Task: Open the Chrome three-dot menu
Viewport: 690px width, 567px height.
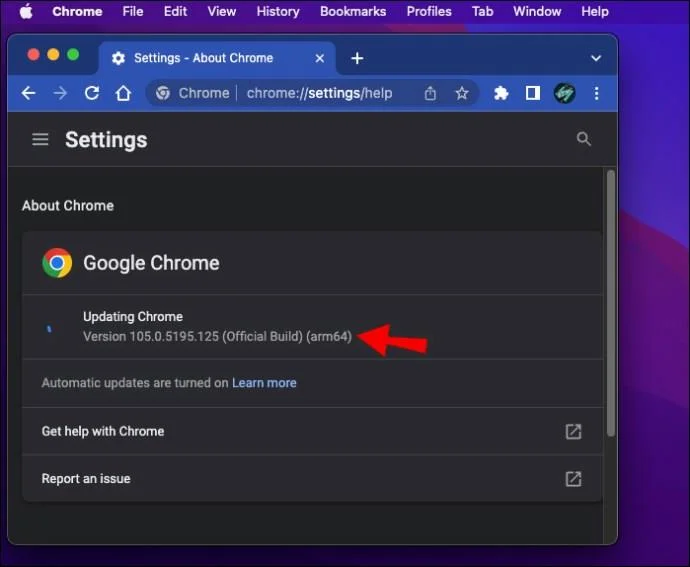Action: click(x=596, y=93)
